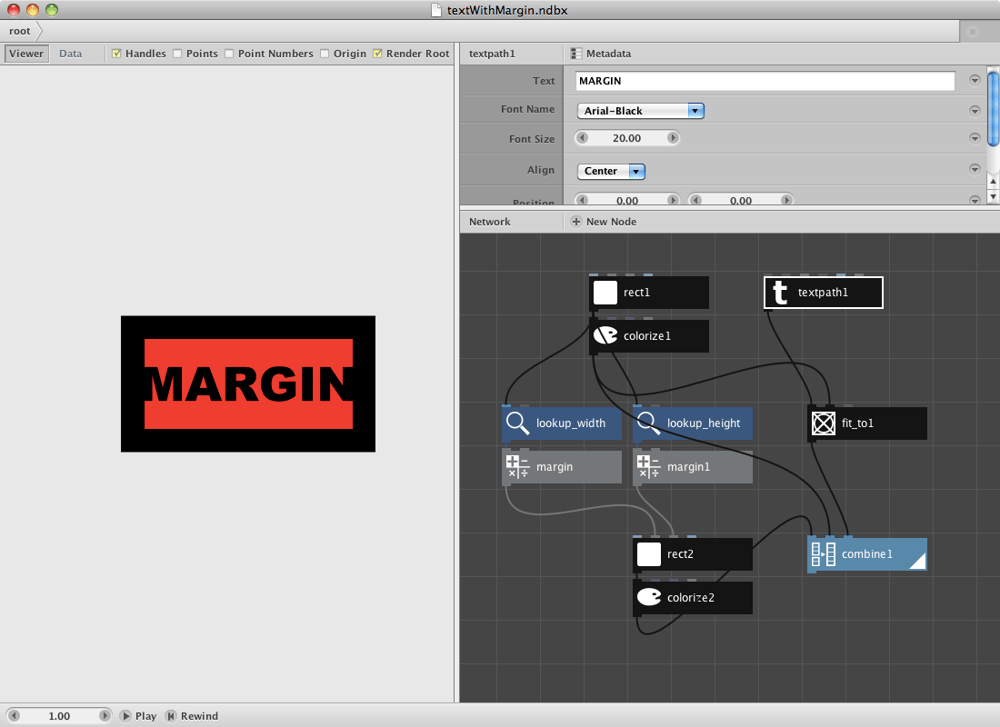1000x727 pixels.
Task: Open the Text parameter options arrow
Action: tap(974, 80)
